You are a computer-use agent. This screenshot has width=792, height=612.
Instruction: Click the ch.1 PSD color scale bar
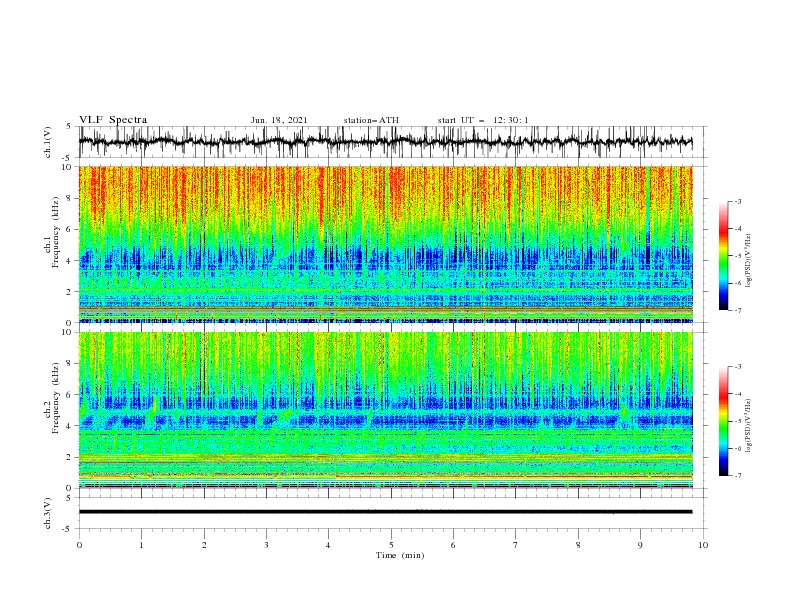(723, 256)
